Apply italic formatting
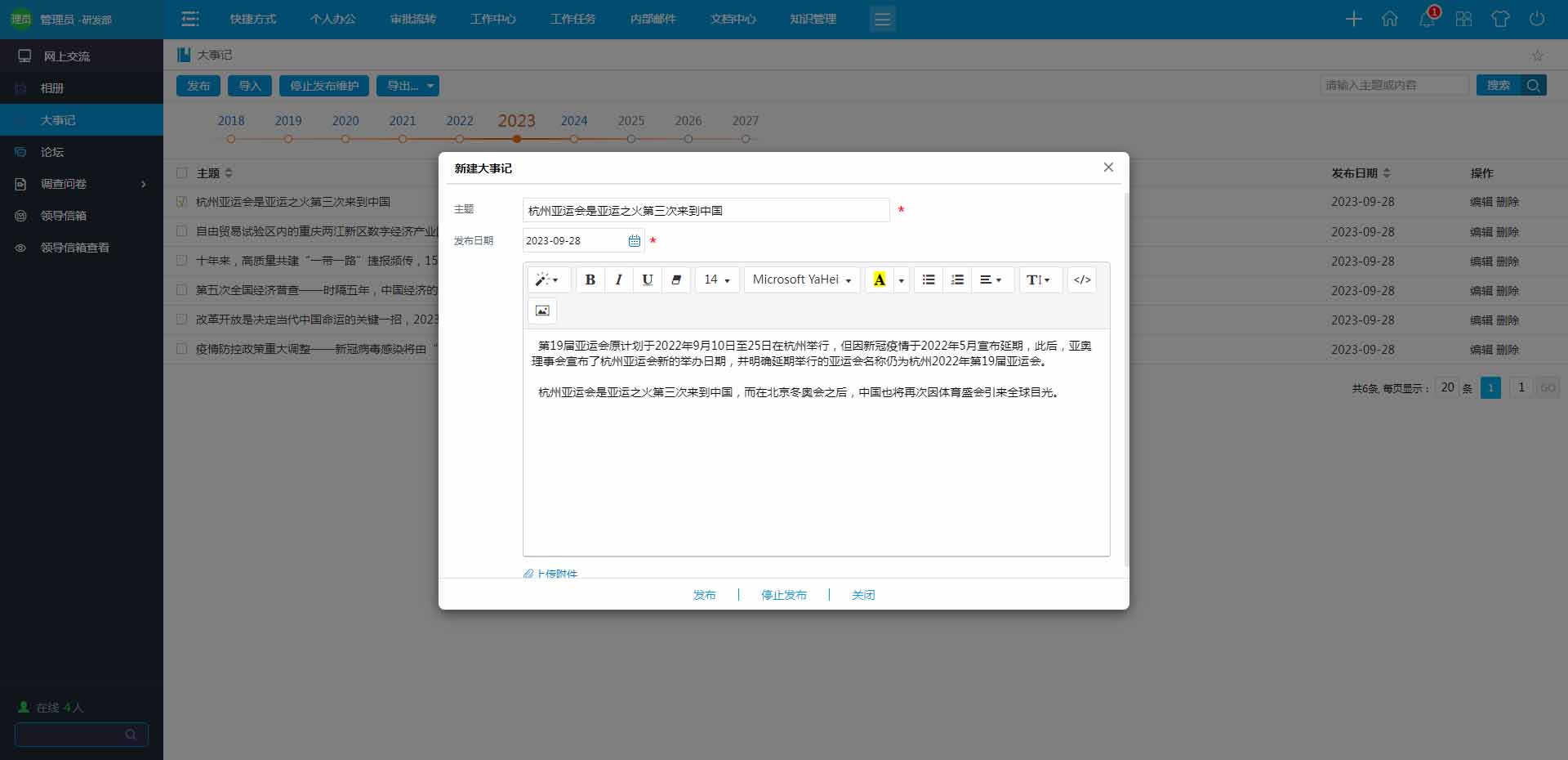The image size is (1568, 760). (618, 279)
